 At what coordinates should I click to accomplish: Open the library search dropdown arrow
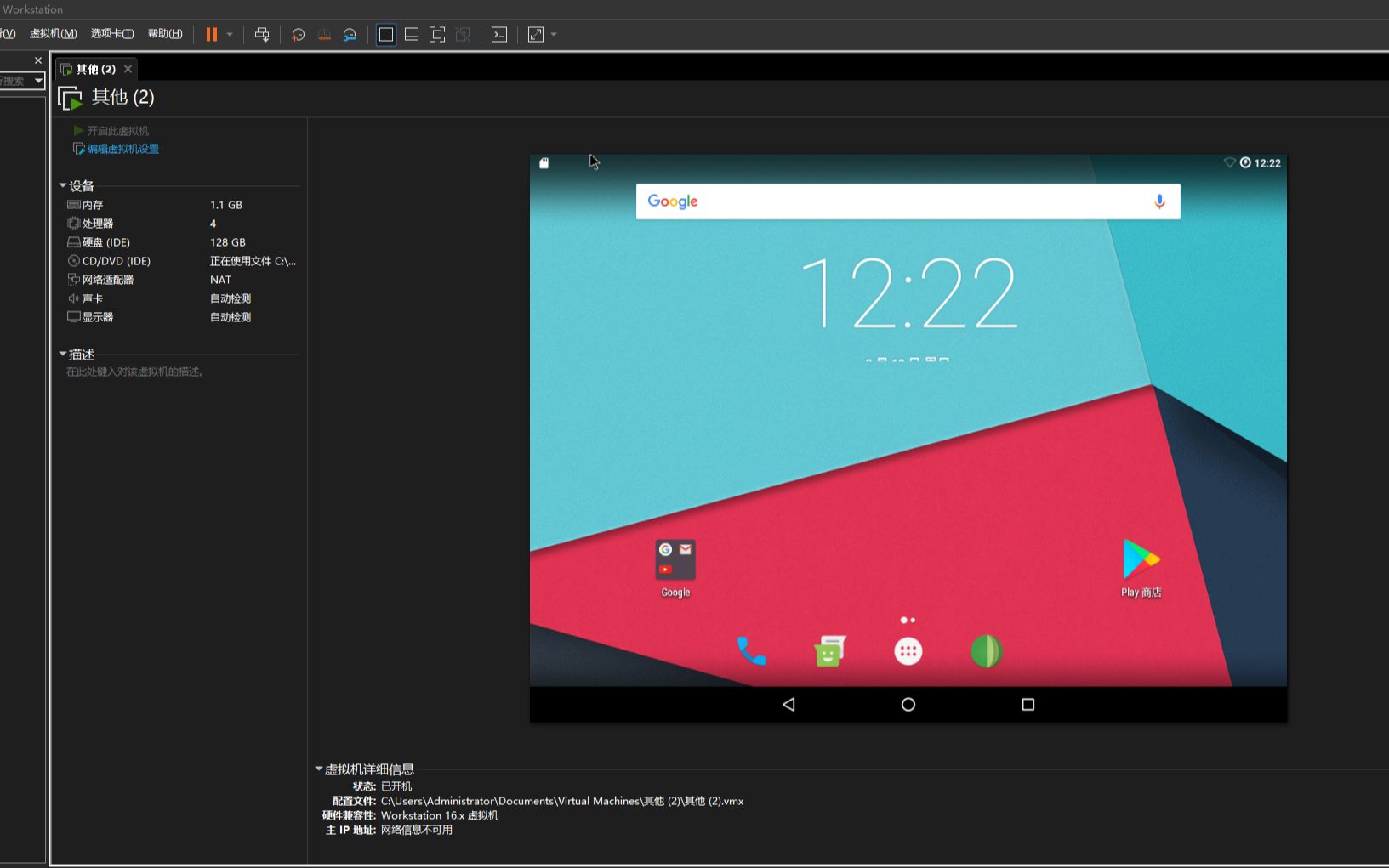point(38,81)
